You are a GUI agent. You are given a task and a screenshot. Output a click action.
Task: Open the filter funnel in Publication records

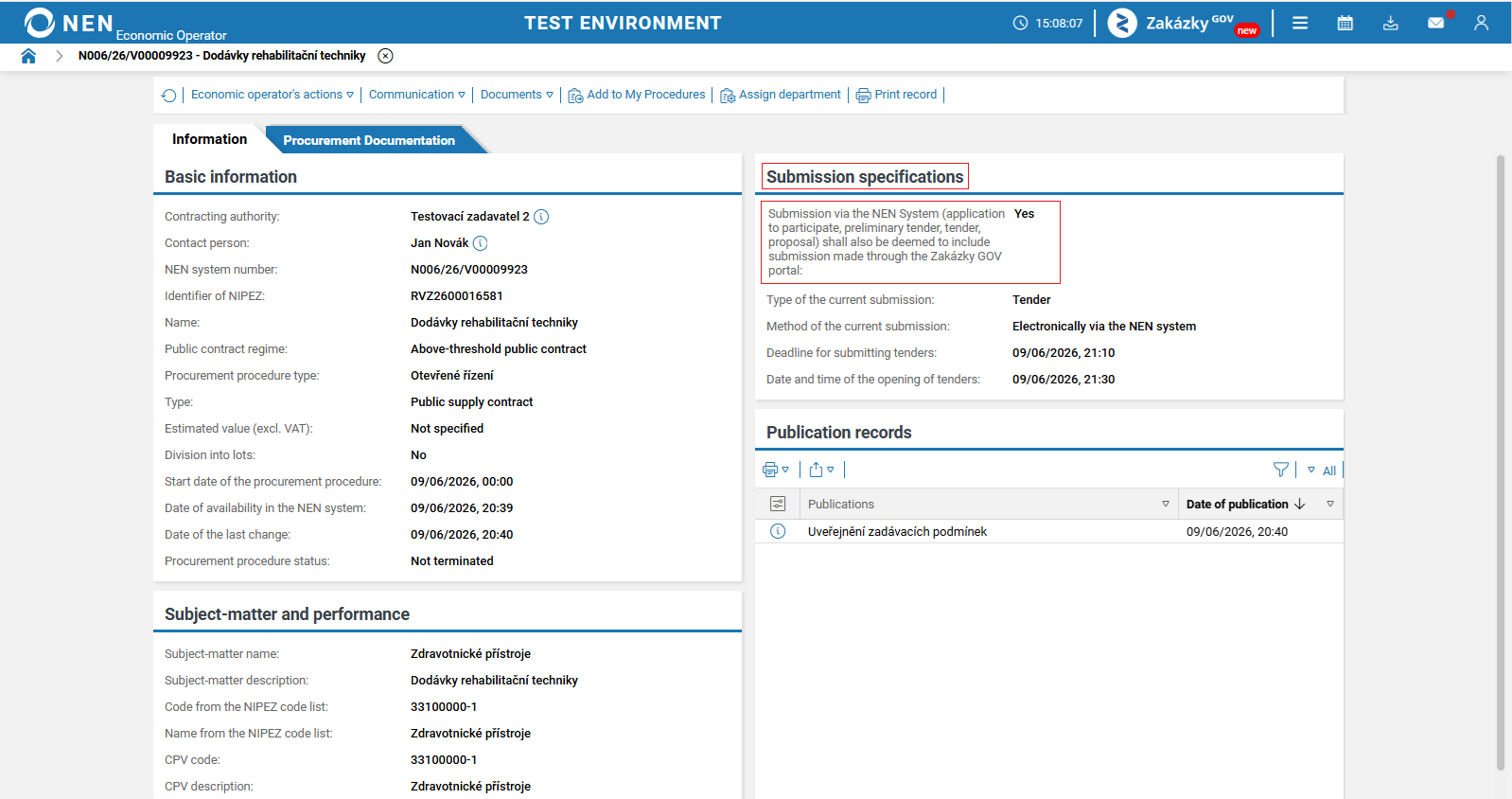[1281, 470]
